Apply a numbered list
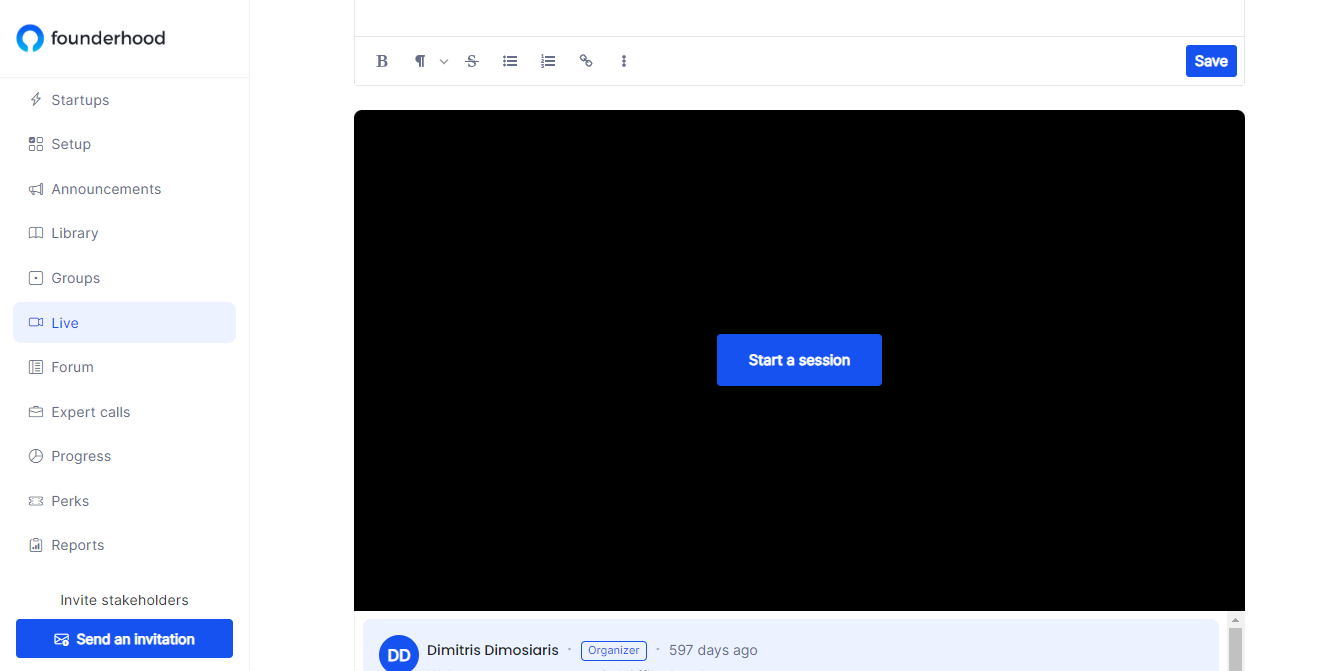This screenshot has width=1333, height=671. [547, 61]
